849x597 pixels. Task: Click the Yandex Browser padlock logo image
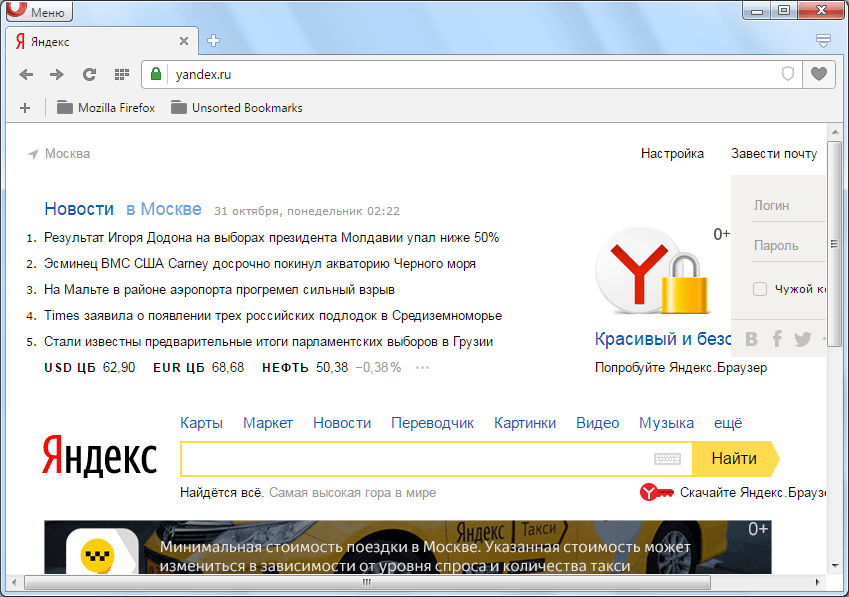pos(652,270)
